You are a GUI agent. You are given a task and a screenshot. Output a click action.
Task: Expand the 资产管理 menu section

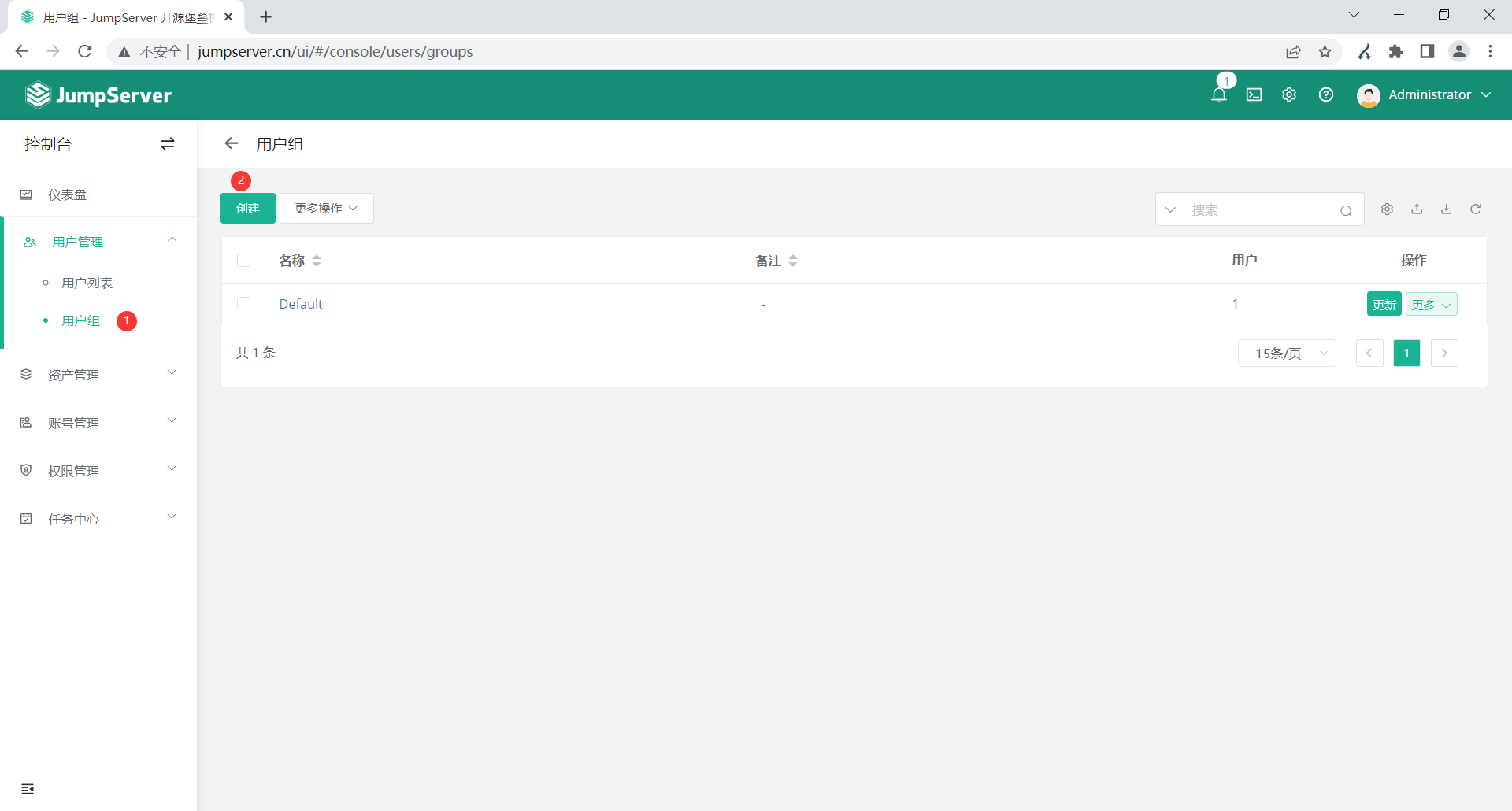click(98, 375)
